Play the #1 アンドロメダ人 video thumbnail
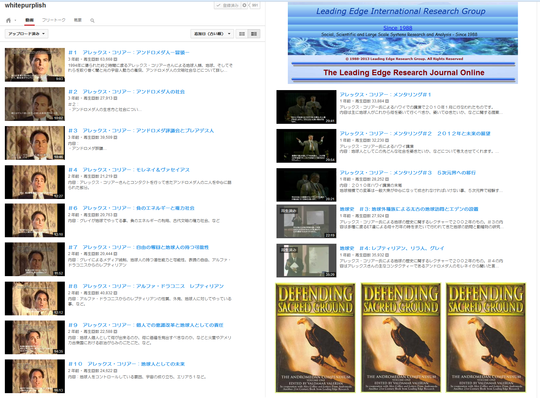 35,65
